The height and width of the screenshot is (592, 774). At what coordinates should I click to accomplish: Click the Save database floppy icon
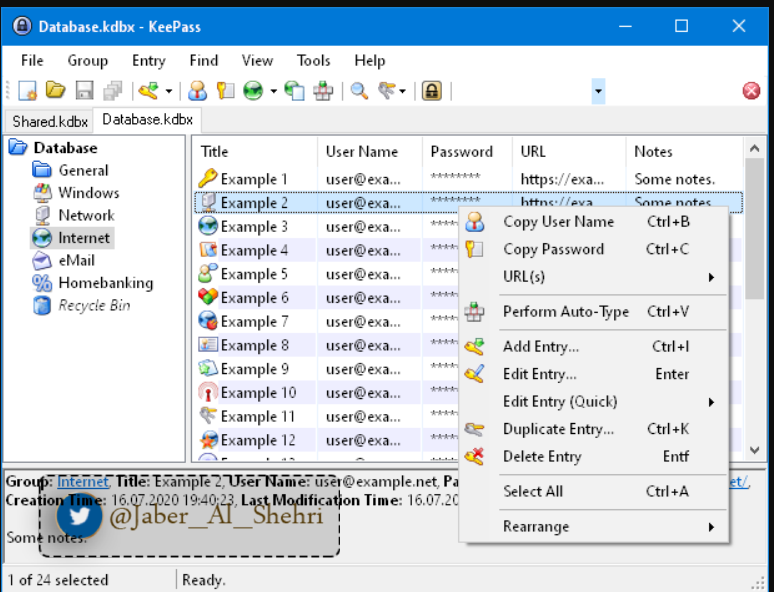(x=84, y=91)
